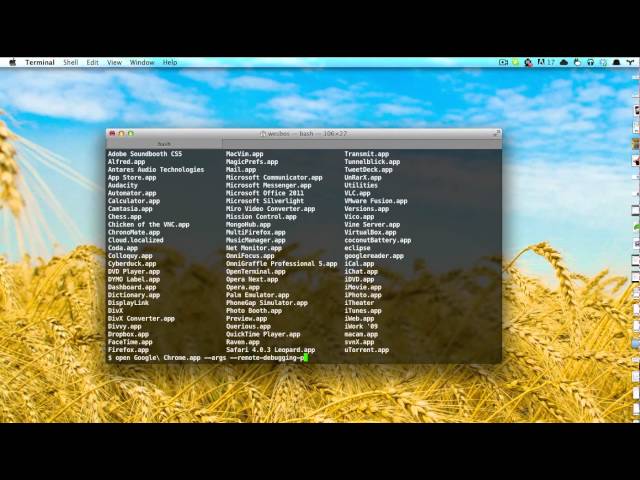This screenshot has height=480, width=640.
Task: Open the View menu
Action: tap(114, 62)
